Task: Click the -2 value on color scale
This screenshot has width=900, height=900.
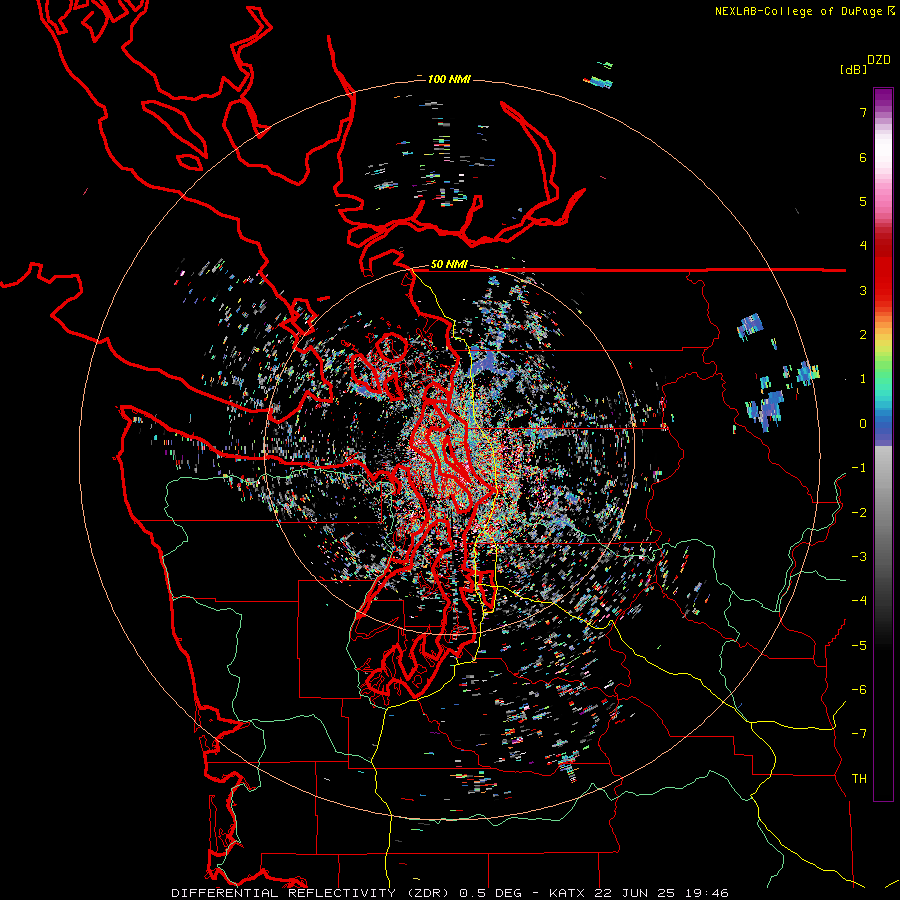Action: point(859,513)
